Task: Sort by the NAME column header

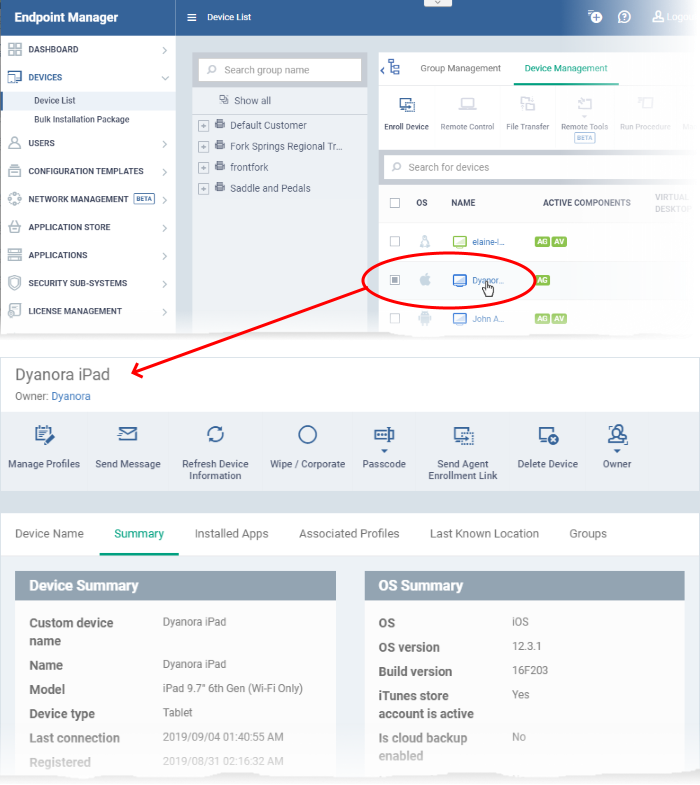Action: click(x=463, y=203)
